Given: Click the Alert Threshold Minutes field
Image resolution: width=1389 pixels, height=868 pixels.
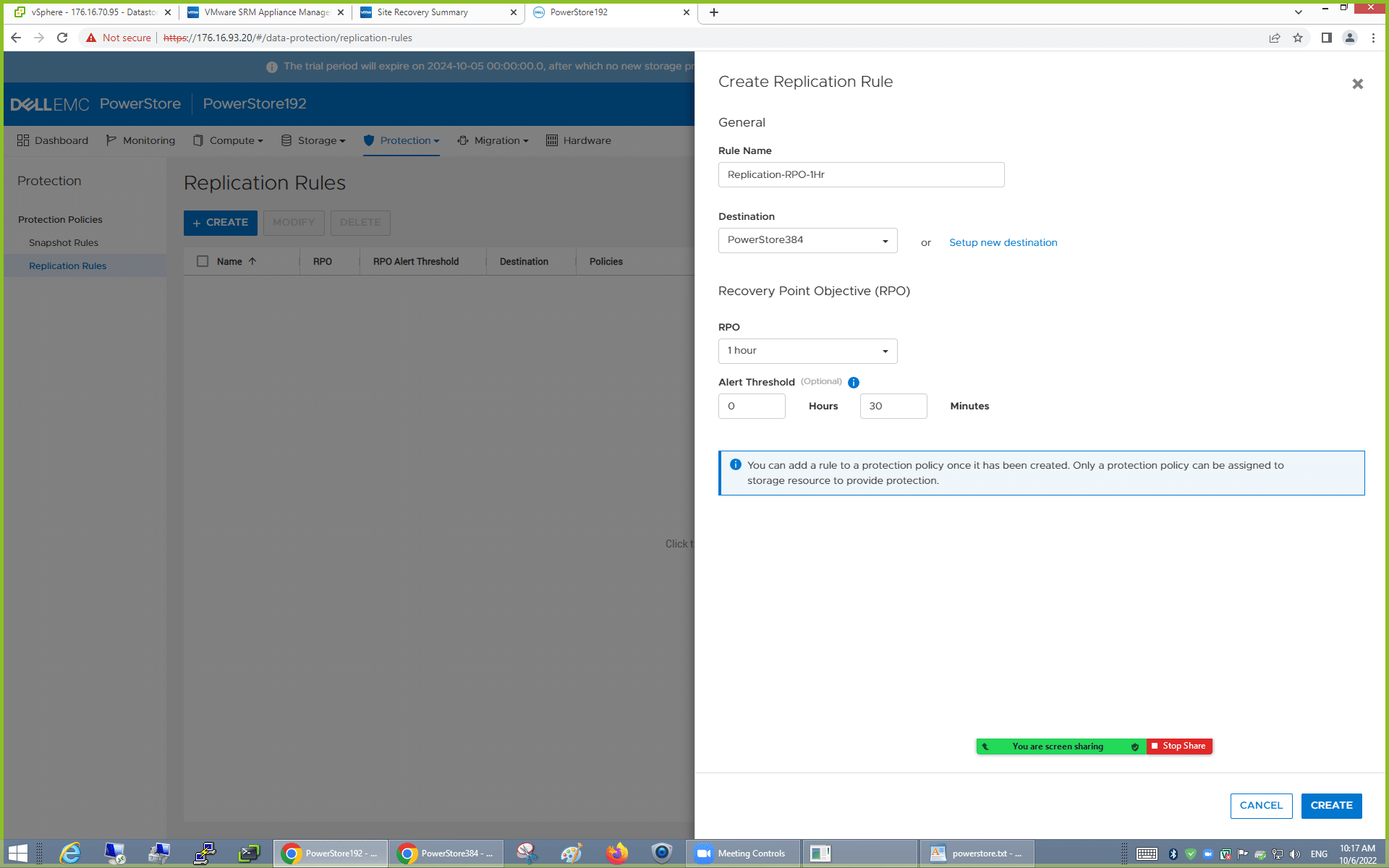Looking at the screenshot, I should (x=893, y=406).
